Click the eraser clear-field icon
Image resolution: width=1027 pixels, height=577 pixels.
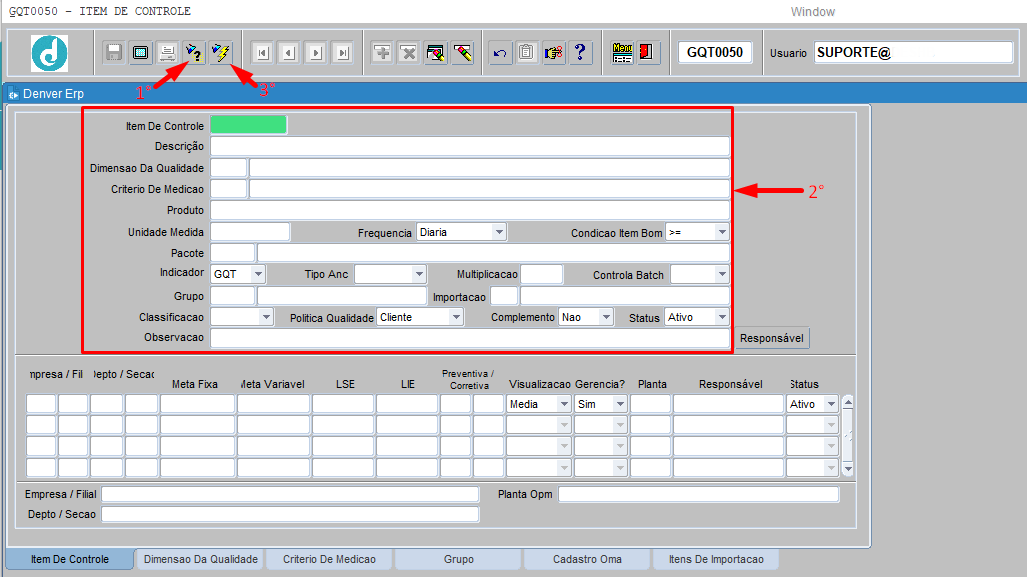[462, 52]
